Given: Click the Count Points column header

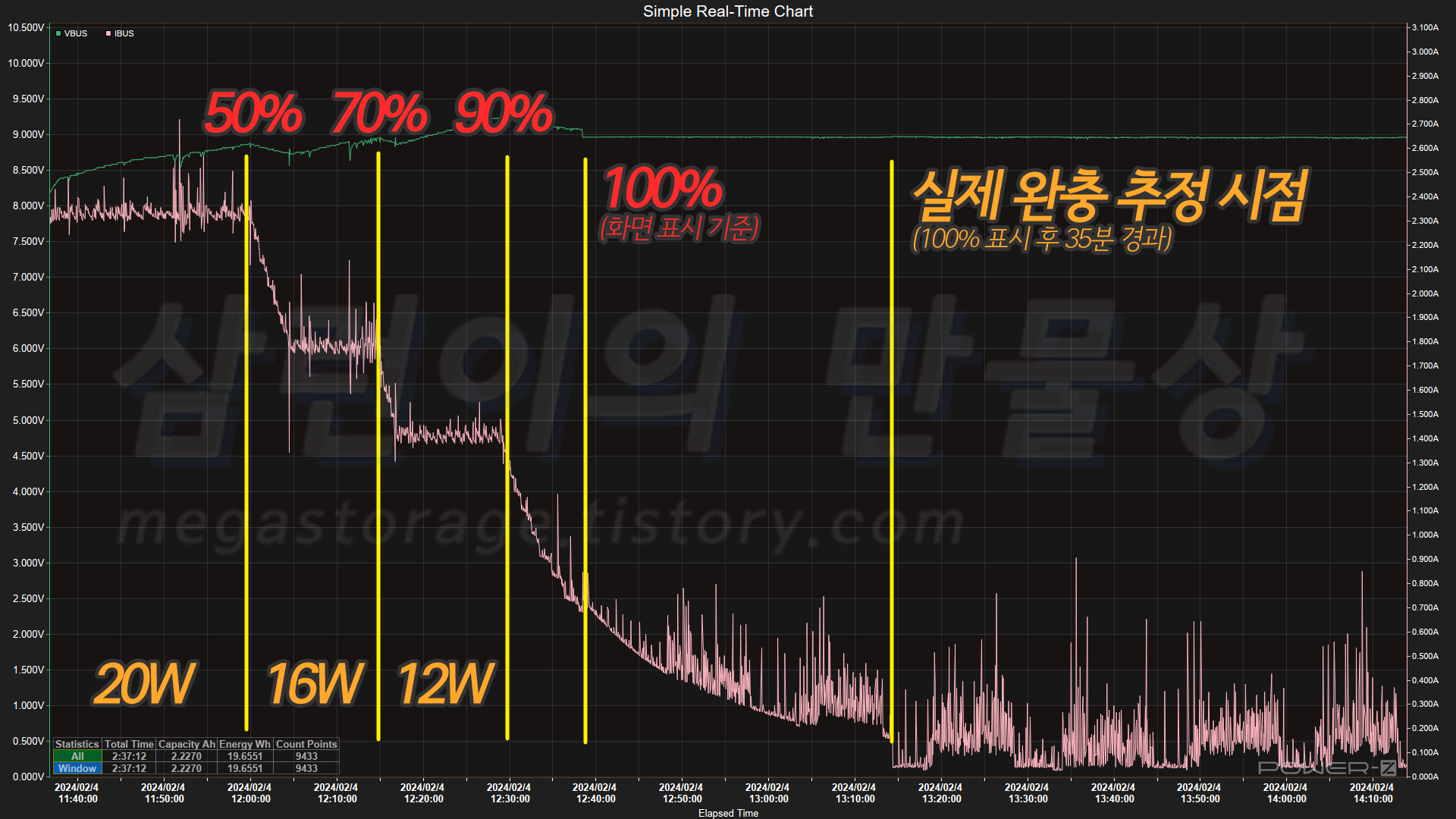Looking at the screenshot, I should [x=306, y=744].
